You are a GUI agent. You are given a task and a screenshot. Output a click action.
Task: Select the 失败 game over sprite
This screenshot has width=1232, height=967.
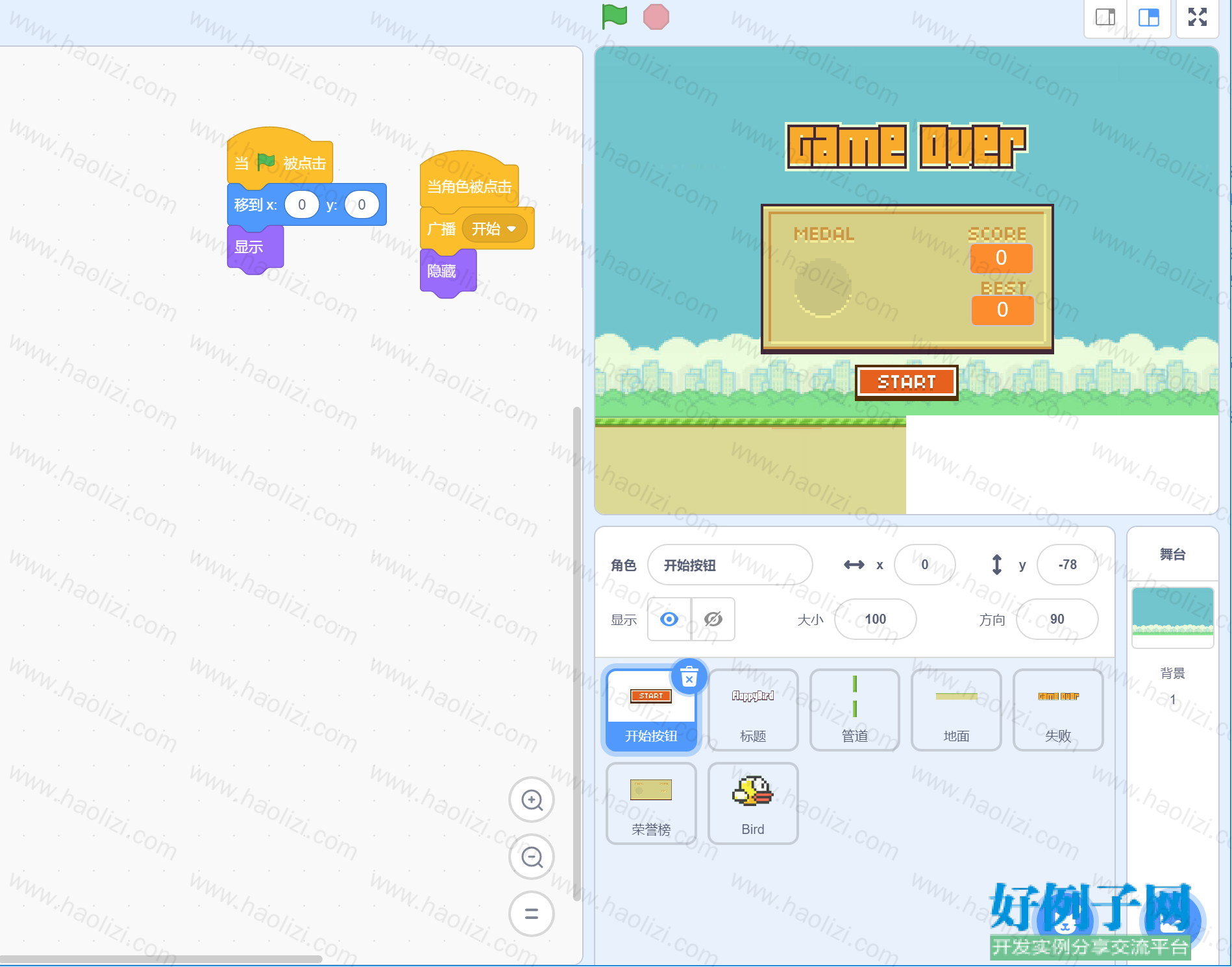1058,710
